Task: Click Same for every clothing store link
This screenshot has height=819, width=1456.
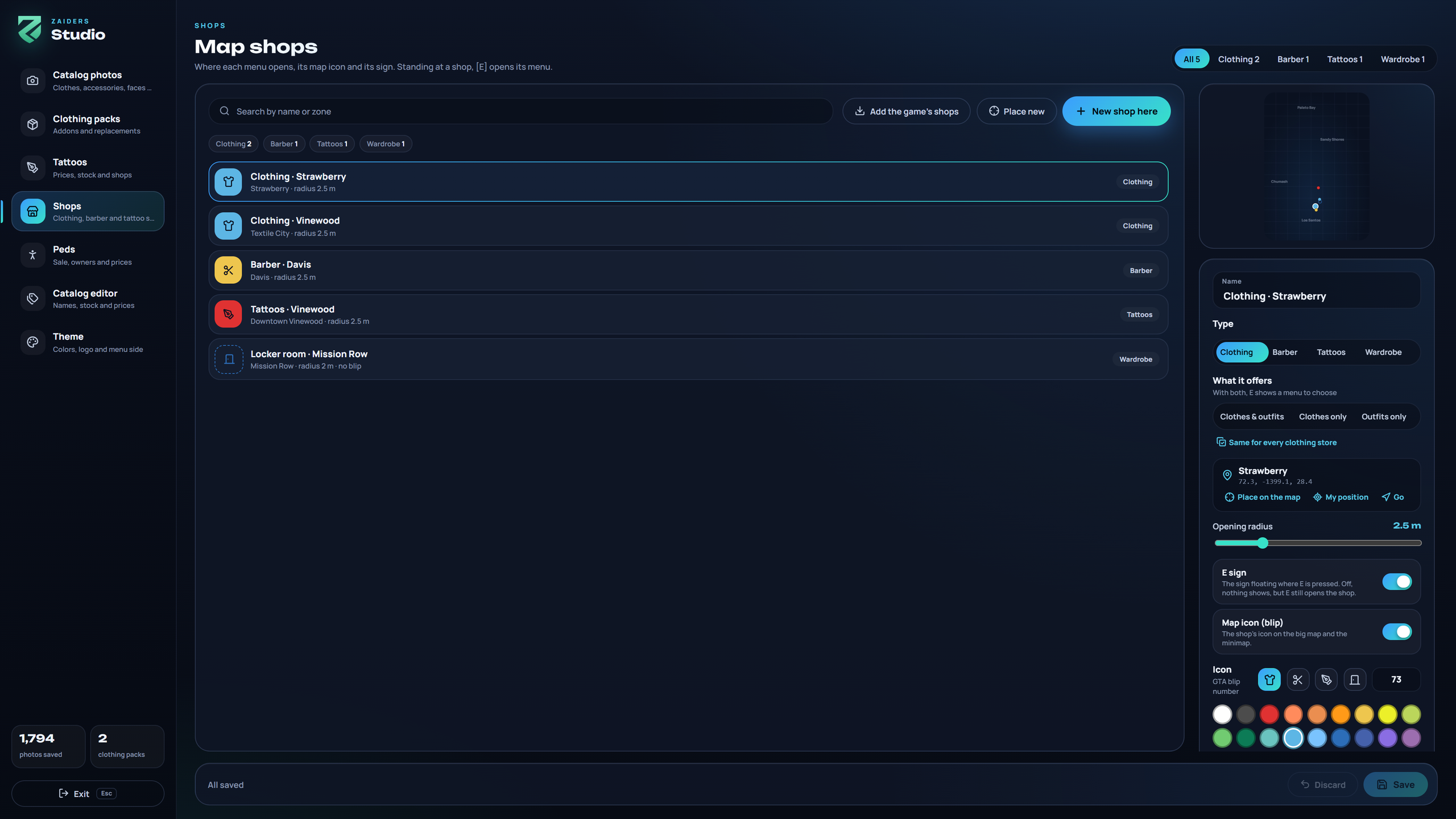Action: [1276, 442]
